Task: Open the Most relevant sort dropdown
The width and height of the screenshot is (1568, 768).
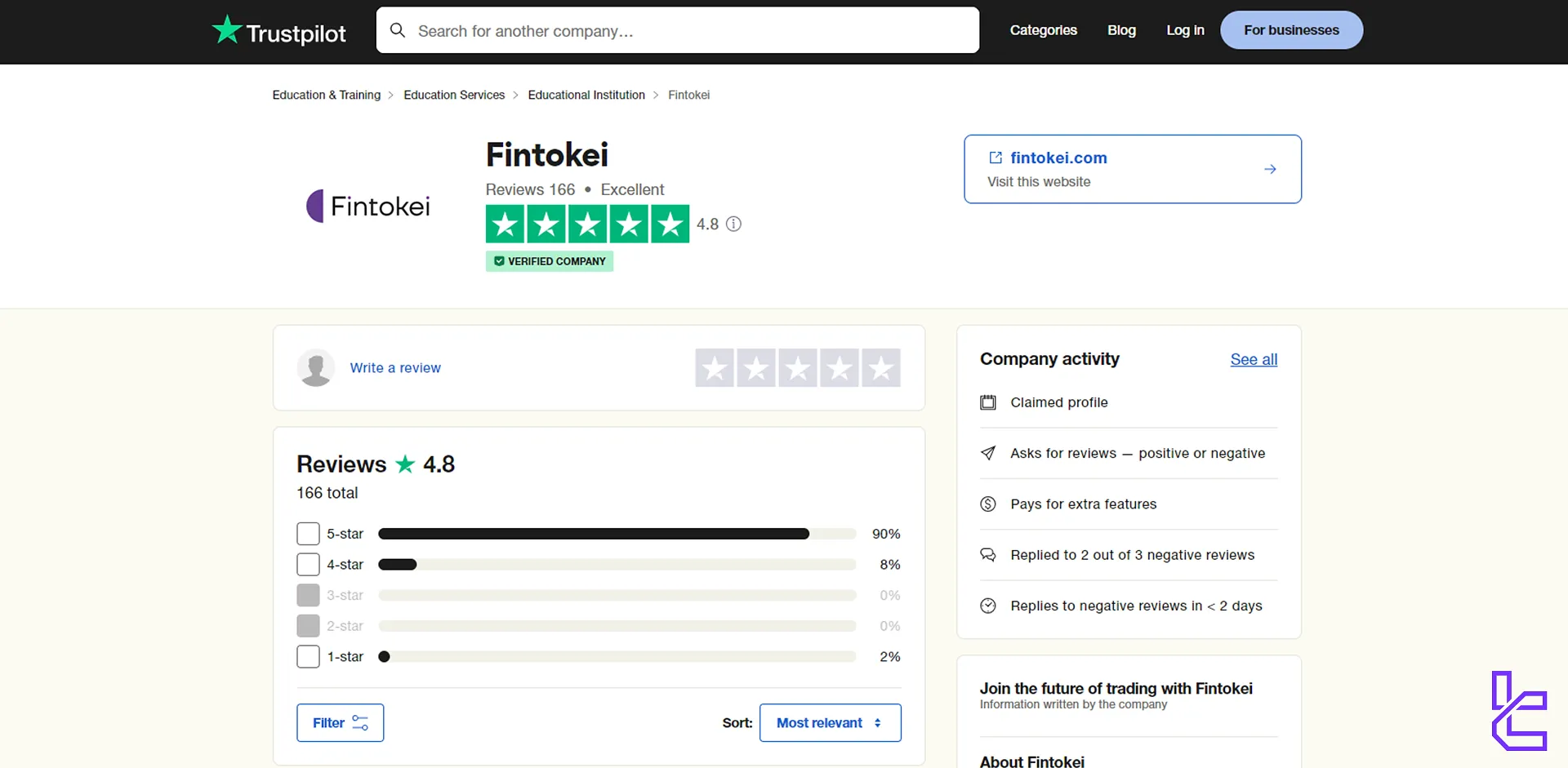Action: pyautogui.click(x=830, y=722)
